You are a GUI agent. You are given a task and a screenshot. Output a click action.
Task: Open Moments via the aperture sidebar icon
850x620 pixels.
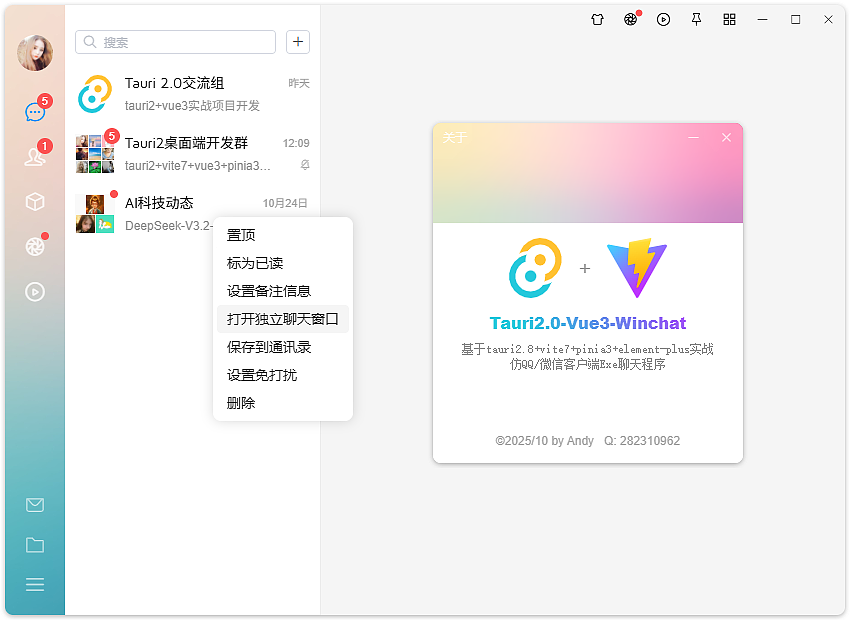point(35,246)
